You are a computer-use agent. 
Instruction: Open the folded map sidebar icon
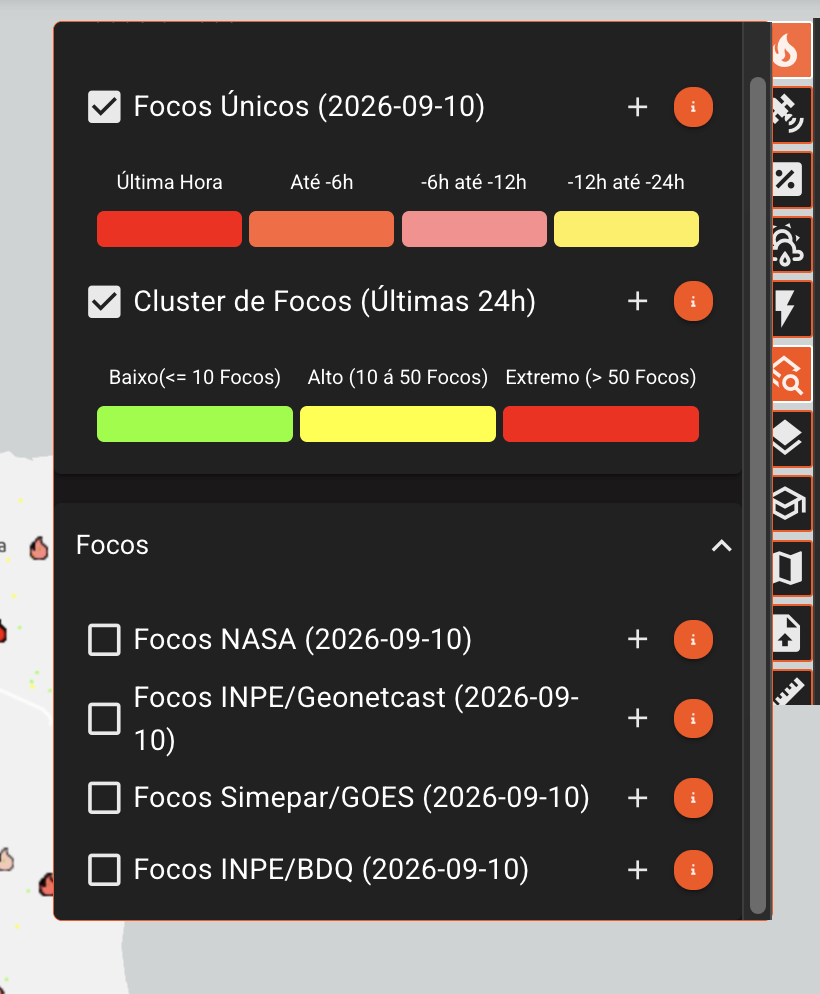(791, 568)
